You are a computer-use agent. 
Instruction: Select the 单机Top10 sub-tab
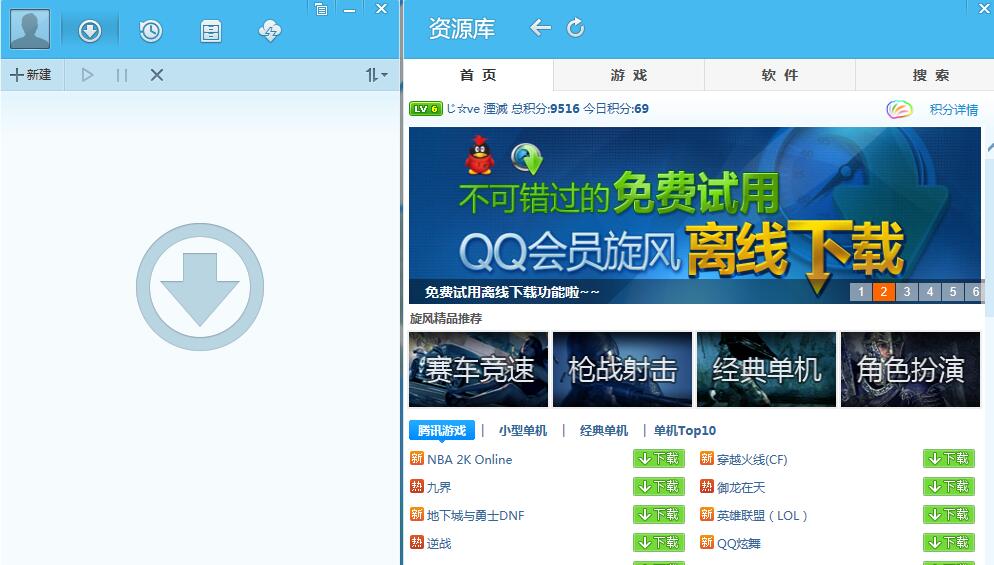pos(685,431)
